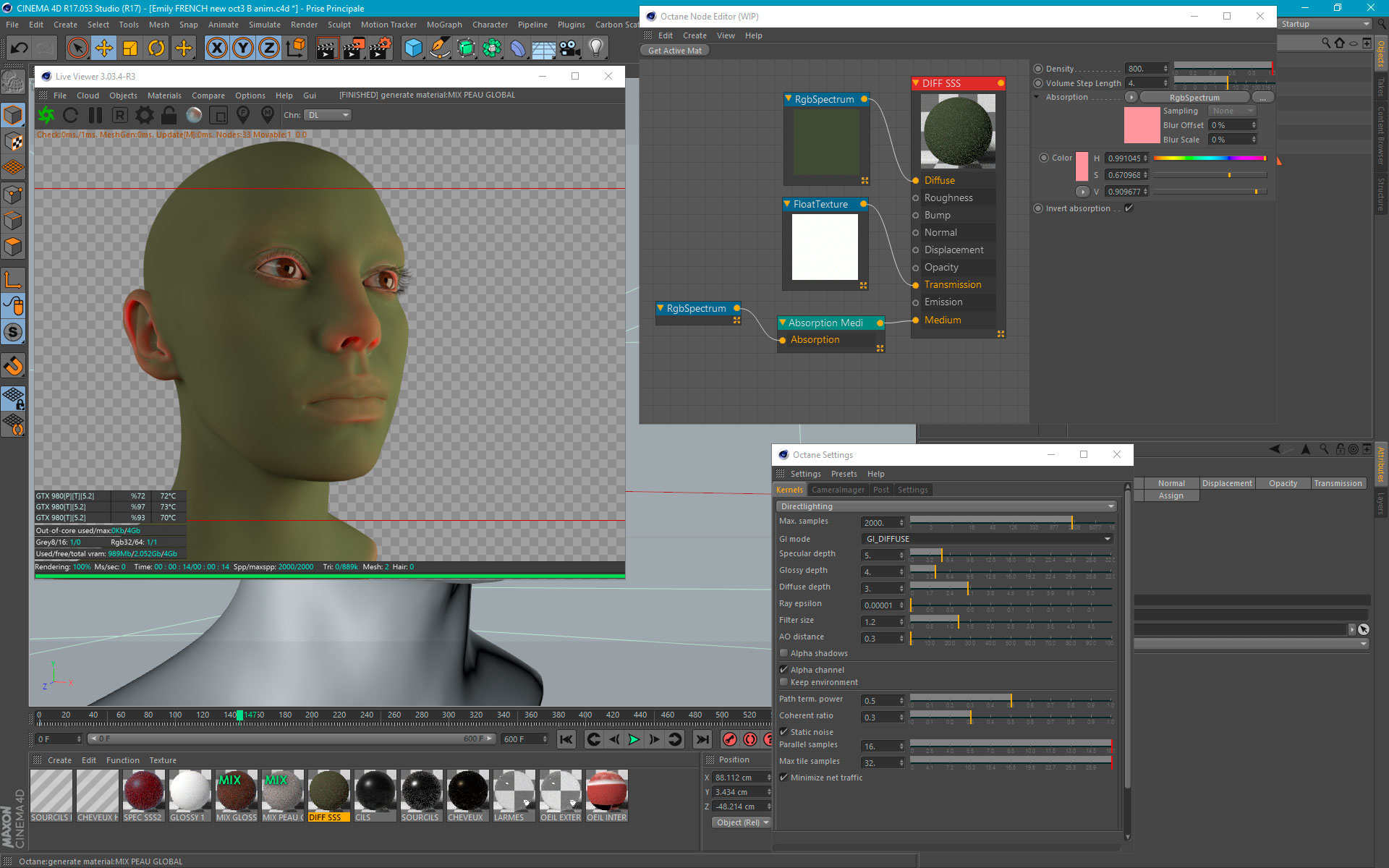This screenshot has height=868, width=1389.
Task: Switch to the CameraImager tab
Action: (x=838, y=490)
